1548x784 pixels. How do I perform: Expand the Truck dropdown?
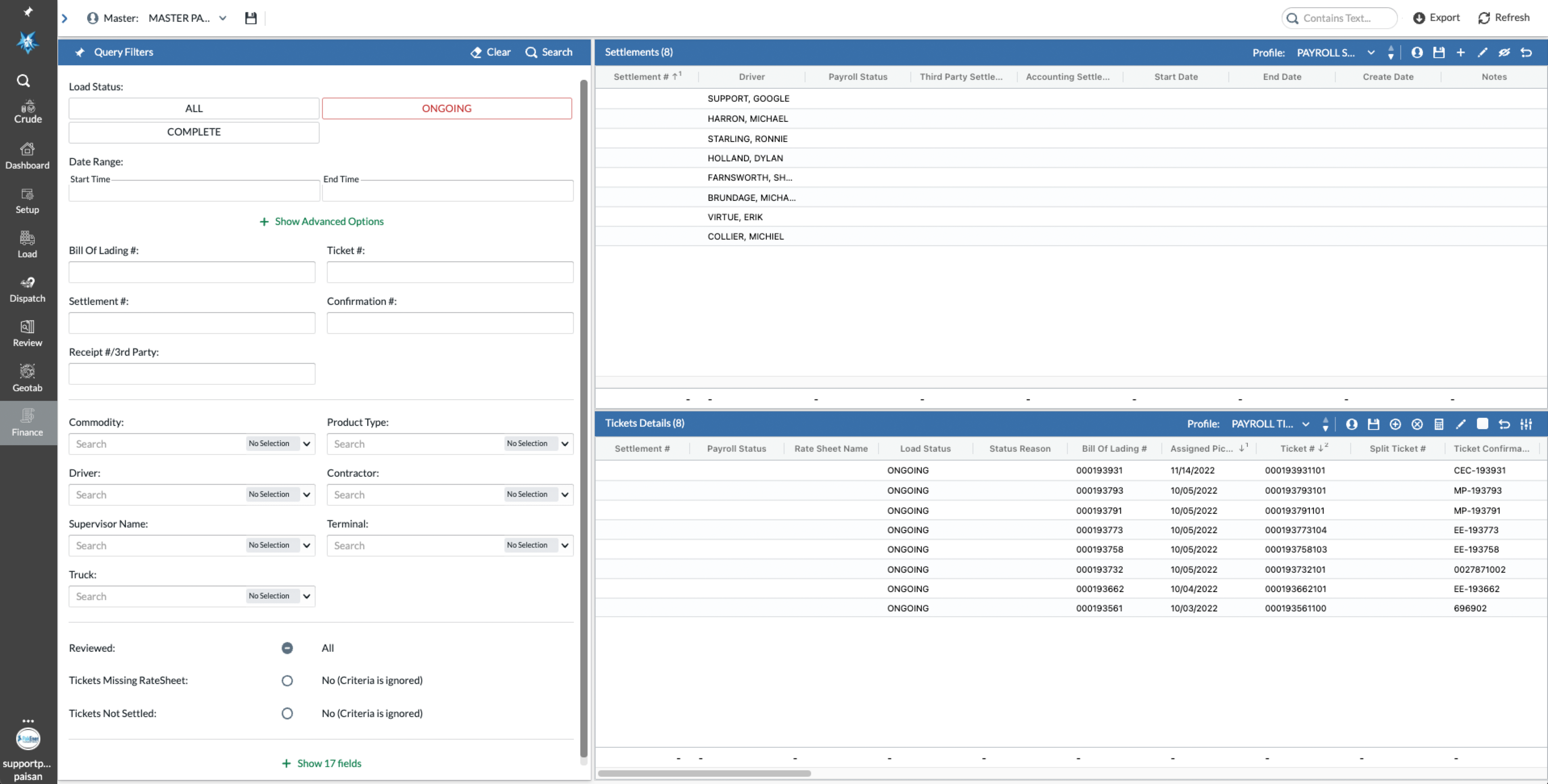coord(306,596)
